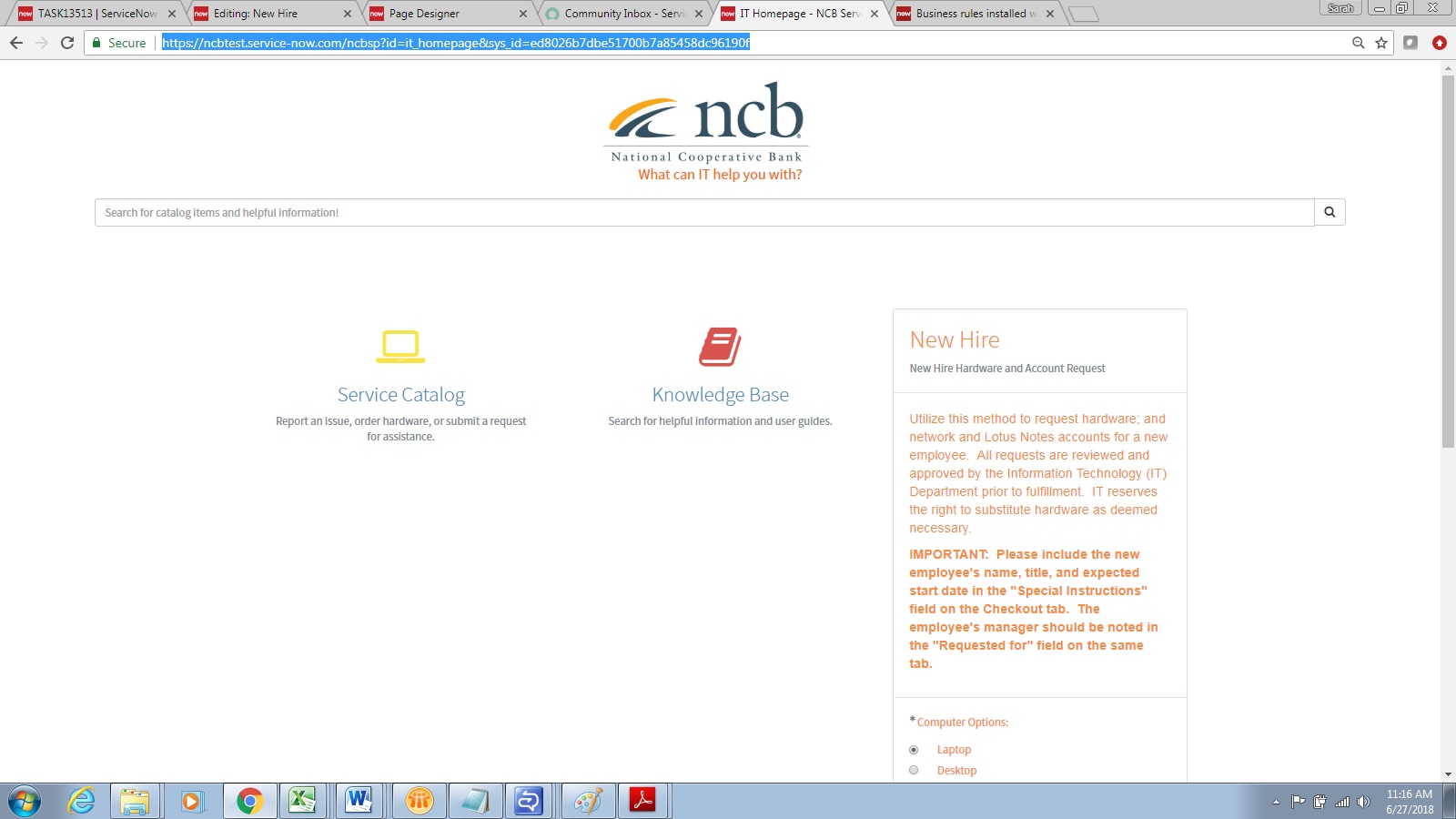Open Windows Media Player from the taskbar

[191, 802]
